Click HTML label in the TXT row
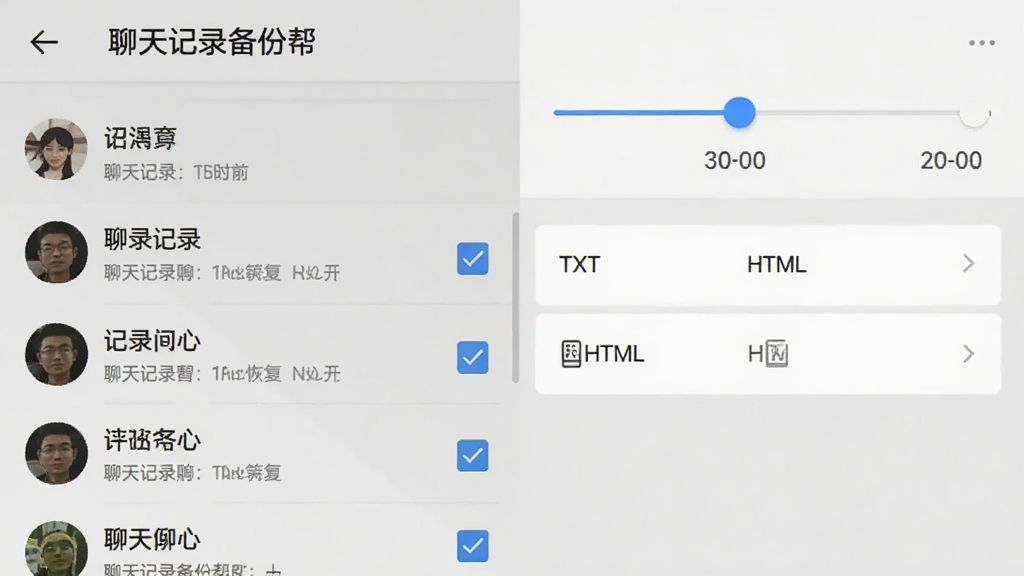Viewport: 1024px width, 576px height. [776, 264]
